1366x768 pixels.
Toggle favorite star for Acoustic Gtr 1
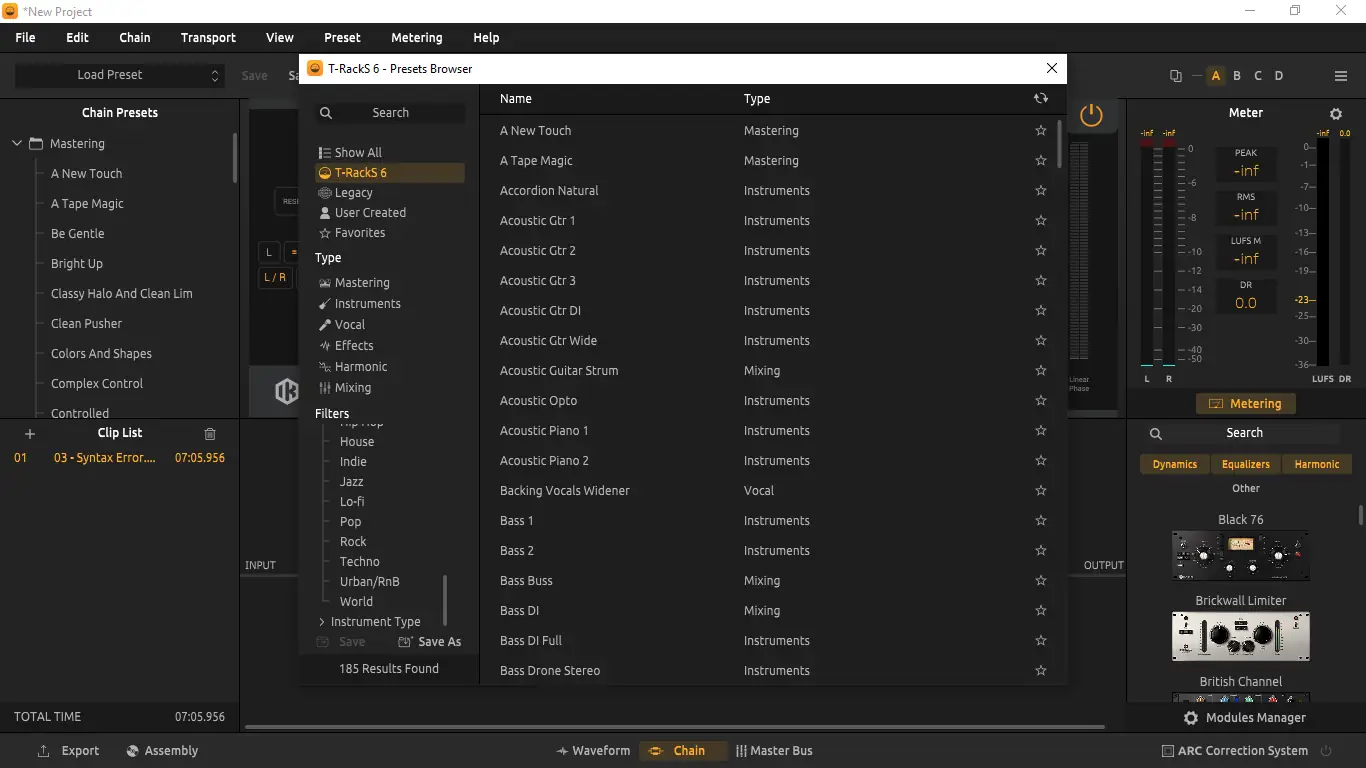point(1041,221)
